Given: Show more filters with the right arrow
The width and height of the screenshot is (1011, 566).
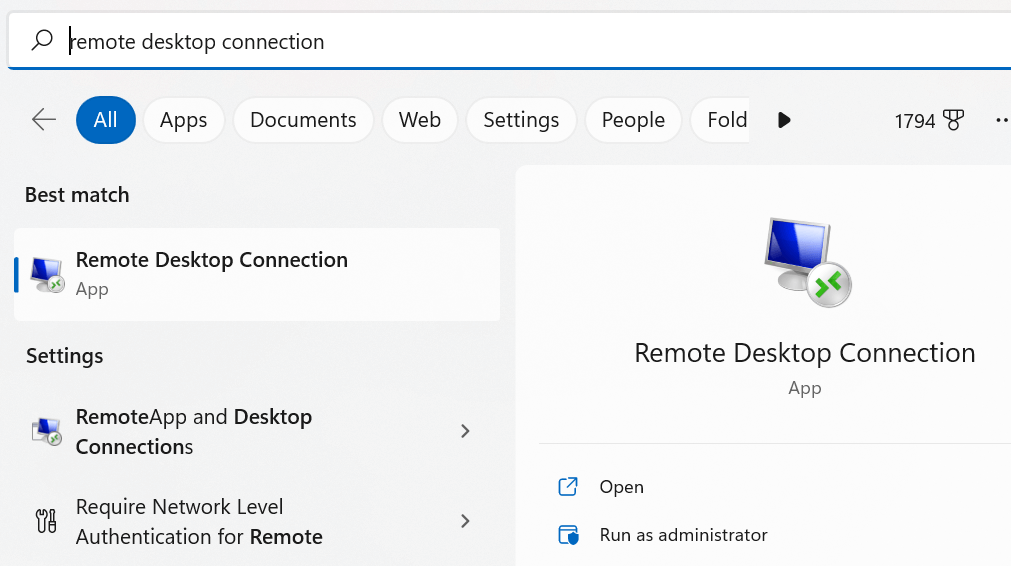Looking at the screenshot, I should 784,120.
